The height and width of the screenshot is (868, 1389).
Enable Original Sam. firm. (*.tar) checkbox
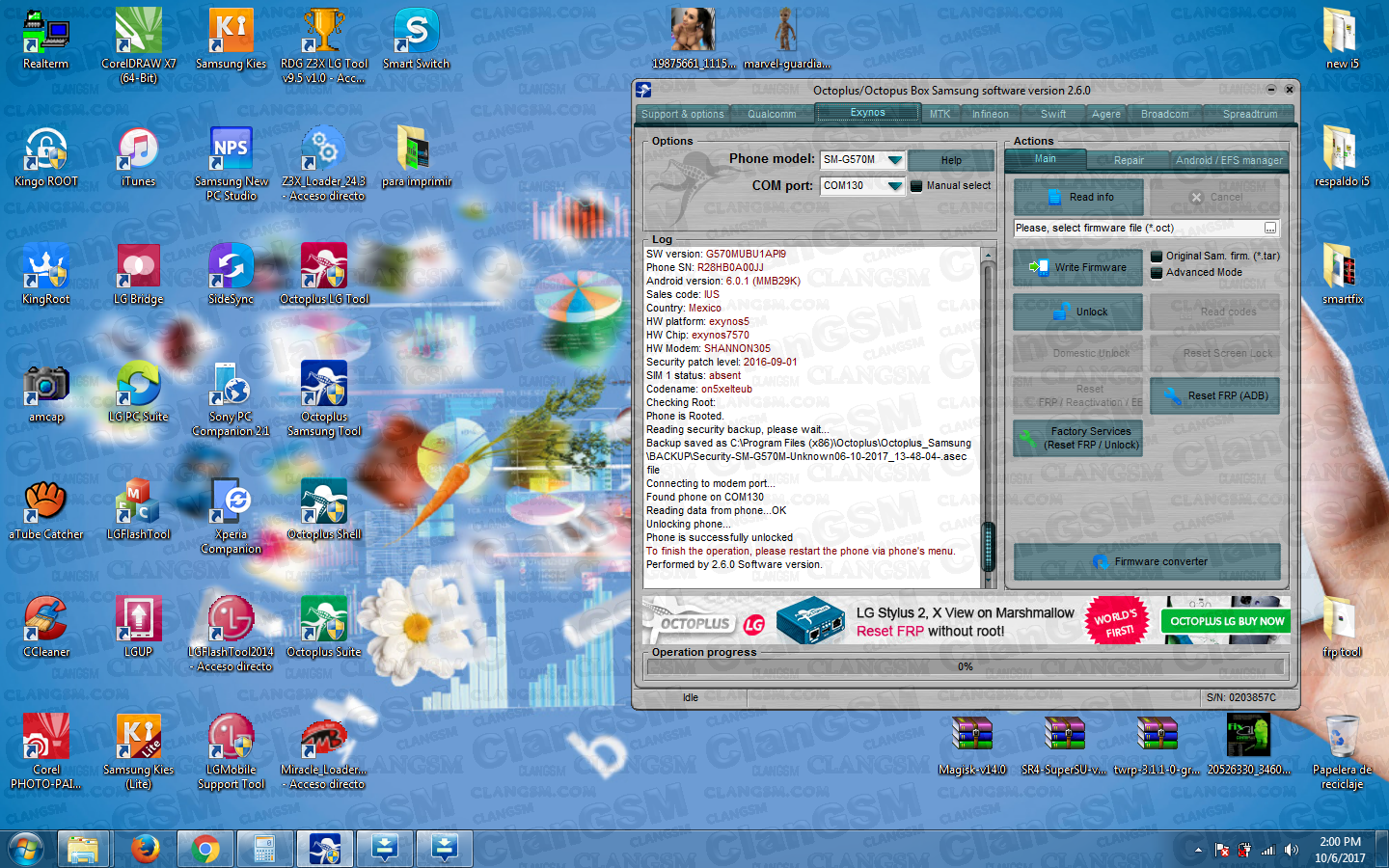pyautogui.click(x=1157, y=257)
